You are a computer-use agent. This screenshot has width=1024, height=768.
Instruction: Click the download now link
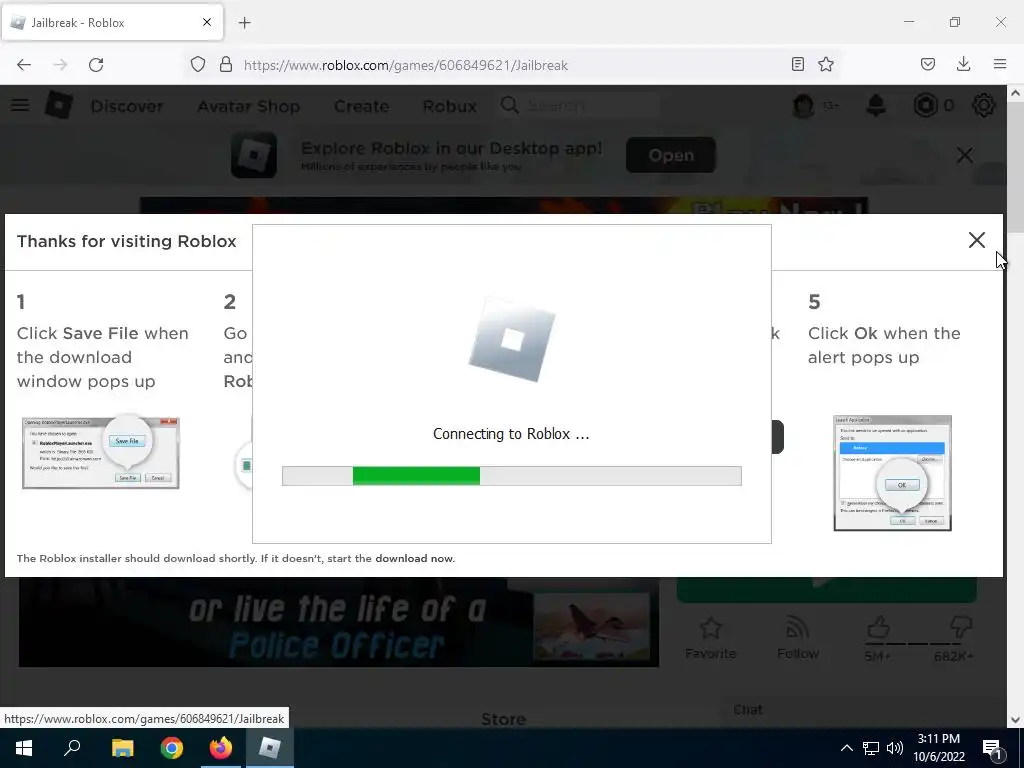414,558
